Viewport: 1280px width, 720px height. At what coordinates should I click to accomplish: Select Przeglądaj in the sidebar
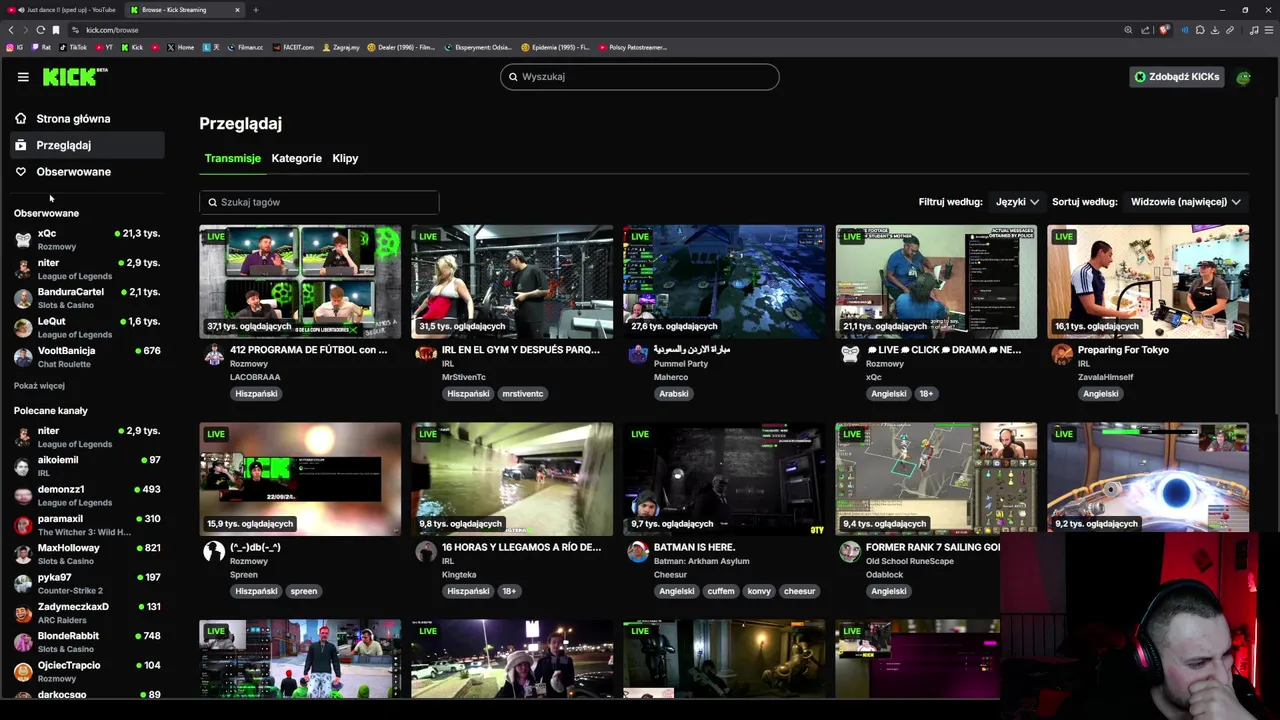(x=87, y=145)
